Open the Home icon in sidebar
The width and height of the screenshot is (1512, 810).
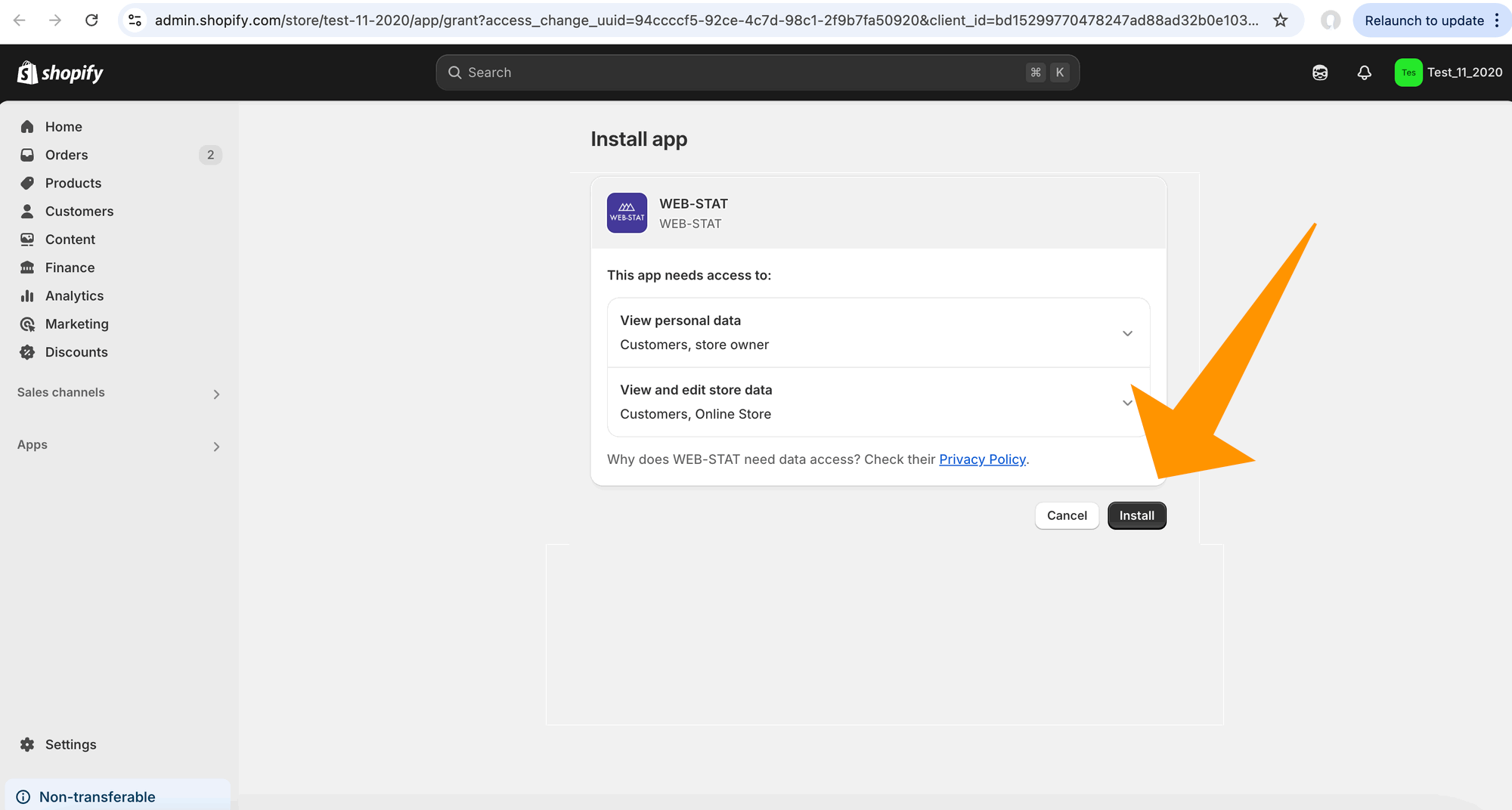(27, 126)
